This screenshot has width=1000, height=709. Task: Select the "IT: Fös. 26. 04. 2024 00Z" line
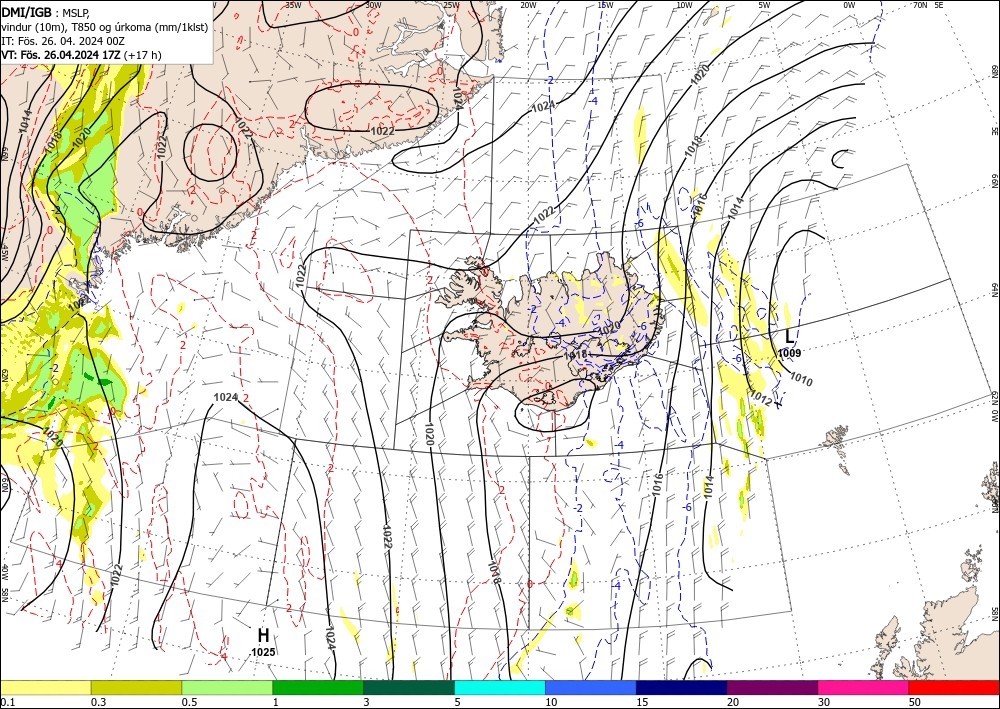(63, 41)
